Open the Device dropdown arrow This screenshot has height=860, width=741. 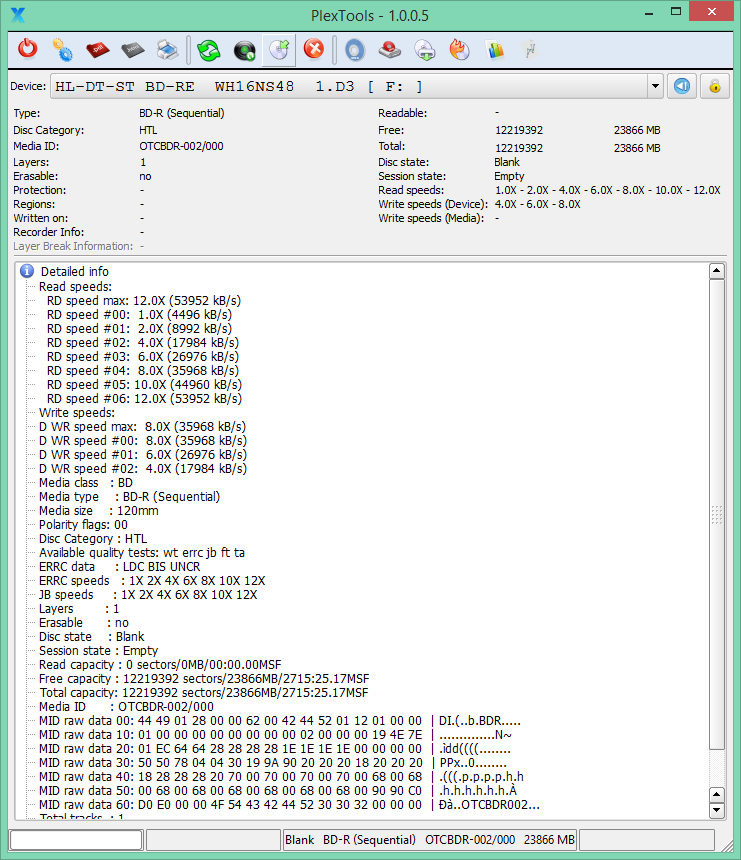coord(655,86)
